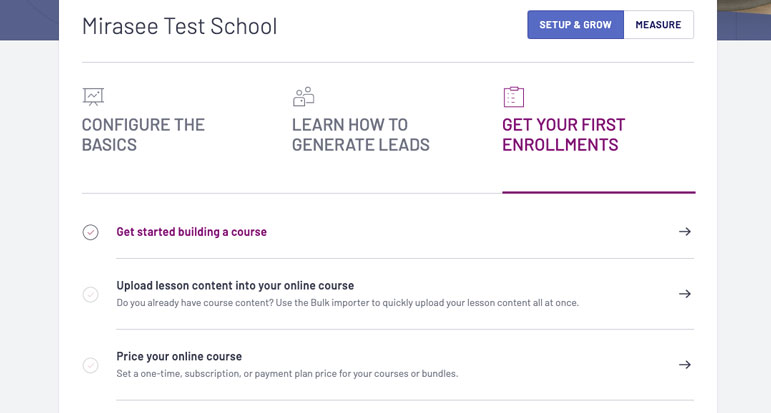
Task: Switch to the Setup & Grow tab
Action: [575, 25]
